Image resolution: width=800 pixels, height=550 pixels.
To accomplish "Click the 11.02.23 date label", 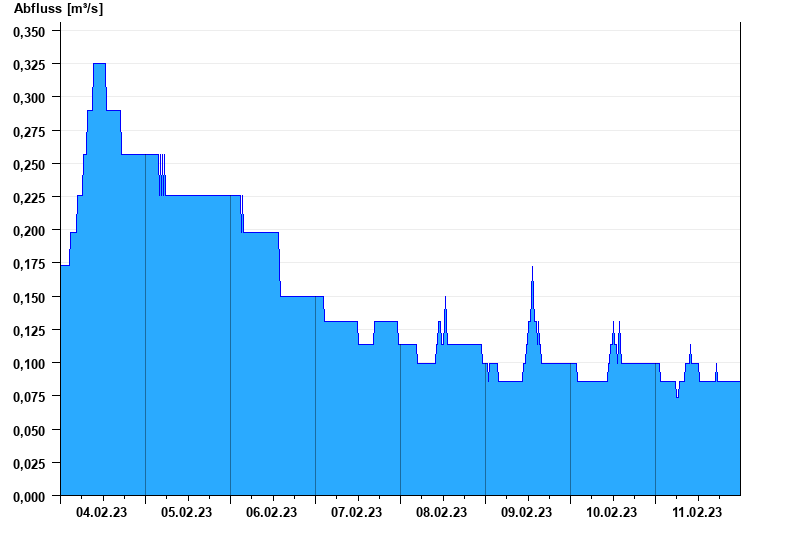I will pos(697,512).
